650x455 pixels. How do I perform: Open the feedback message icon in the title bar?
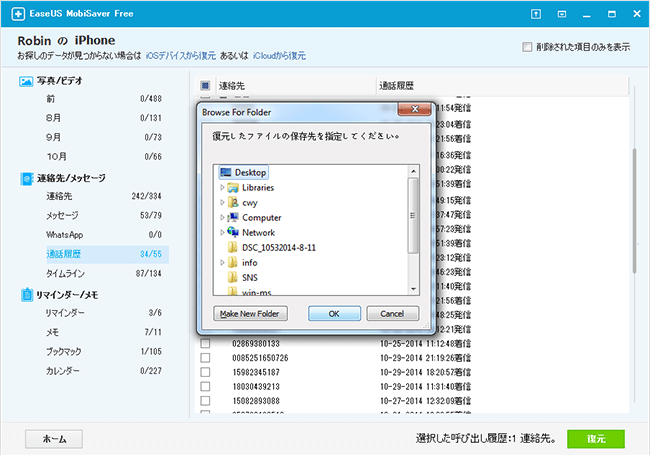click(561, 14)
